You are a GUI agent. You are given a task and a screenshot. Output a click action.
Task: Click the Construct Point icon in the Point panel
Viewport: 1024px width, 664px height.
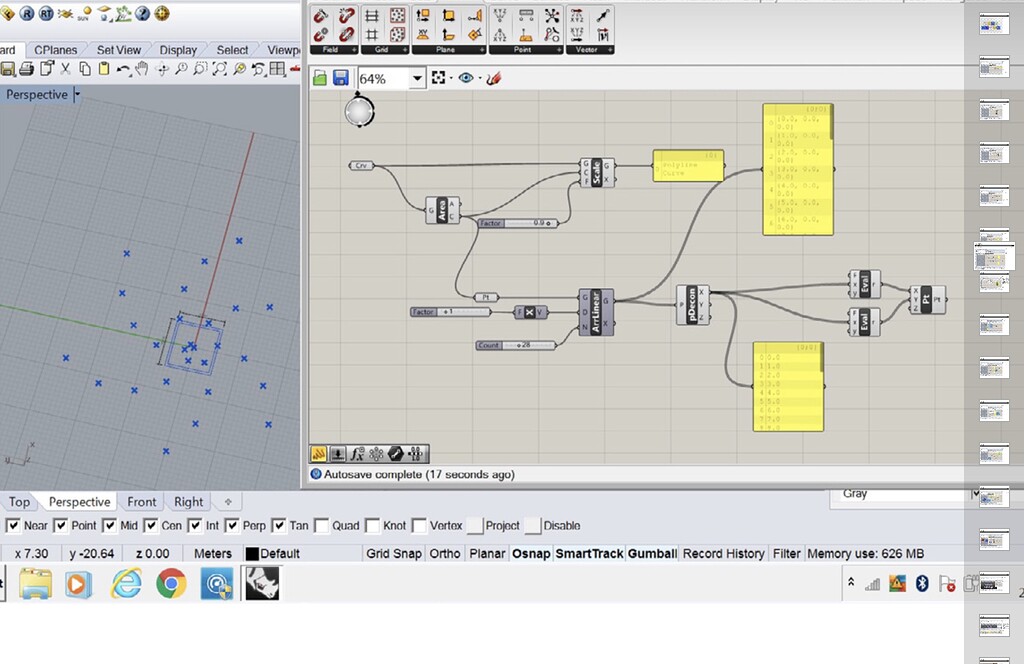(x=500, y=15)
